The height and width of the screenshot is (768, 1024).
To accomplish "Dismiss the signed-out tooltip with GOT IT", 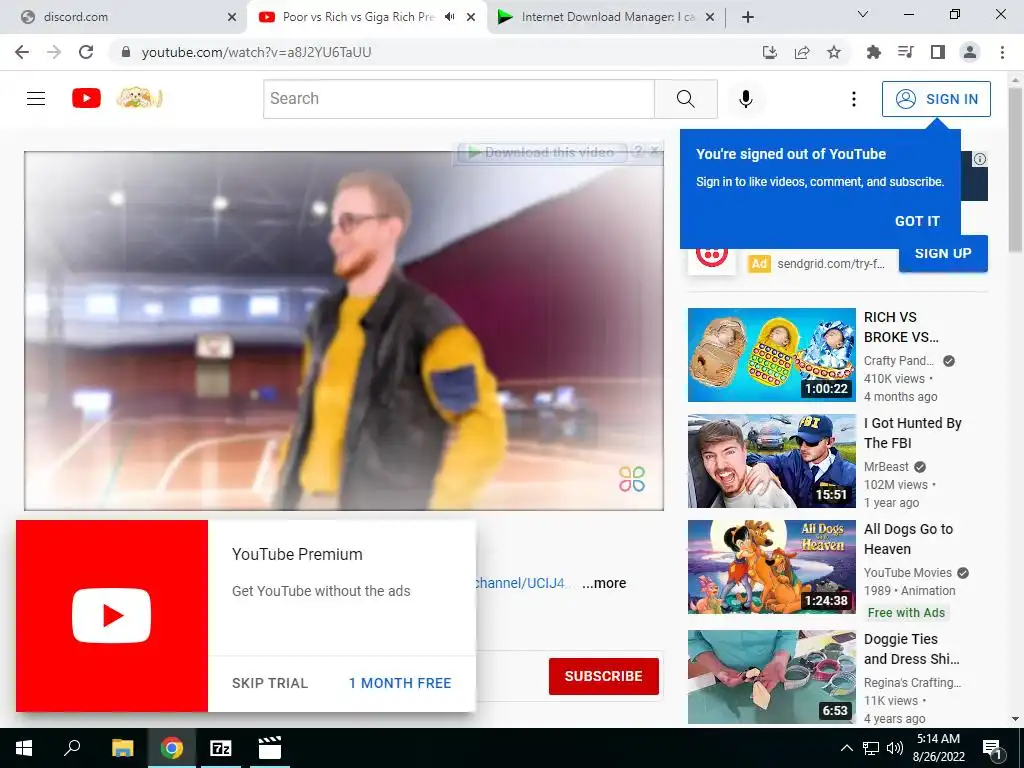I will click(x=917, y=221).
